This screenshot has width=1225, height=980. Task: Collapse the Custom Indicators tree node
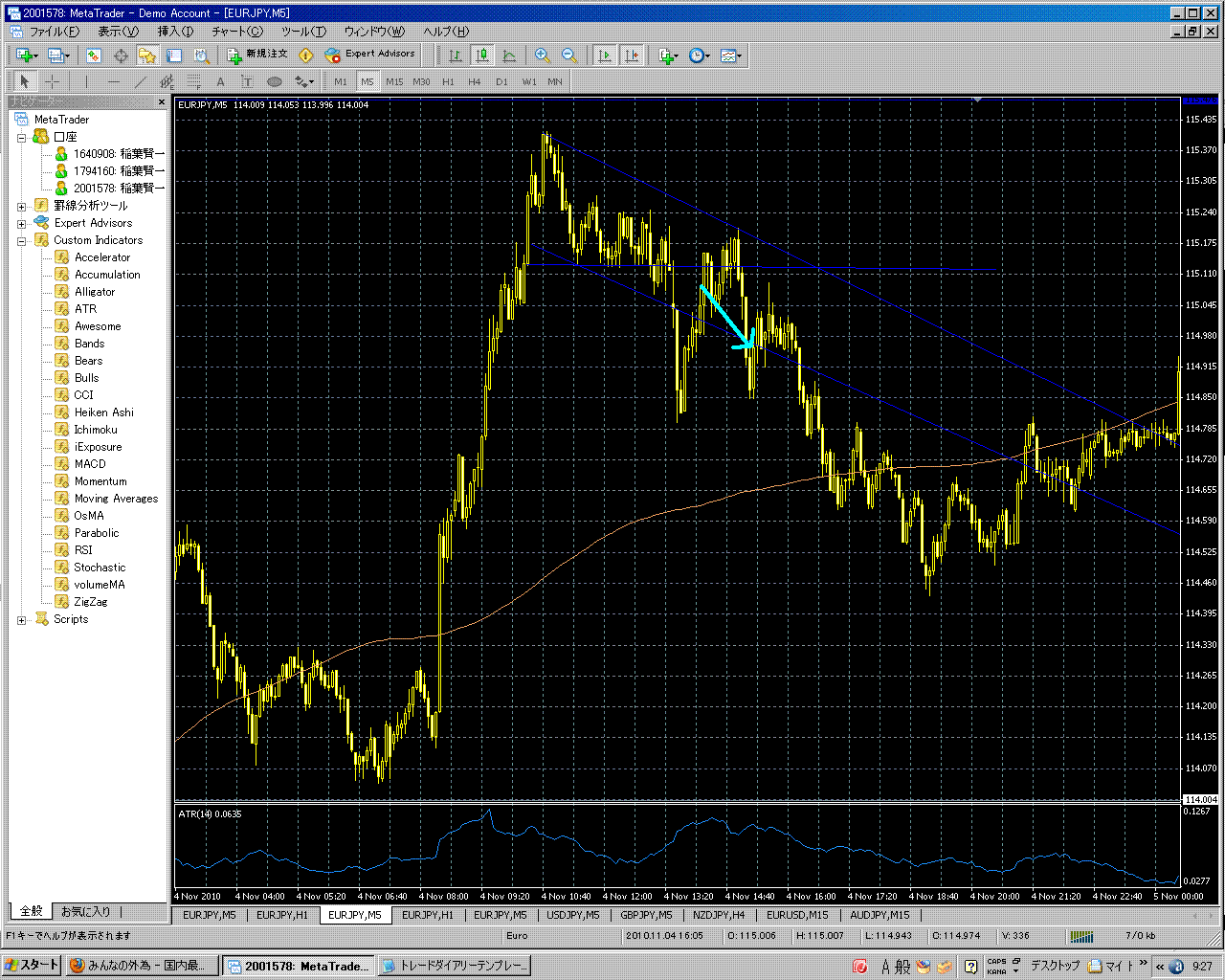tap(22, 240)
